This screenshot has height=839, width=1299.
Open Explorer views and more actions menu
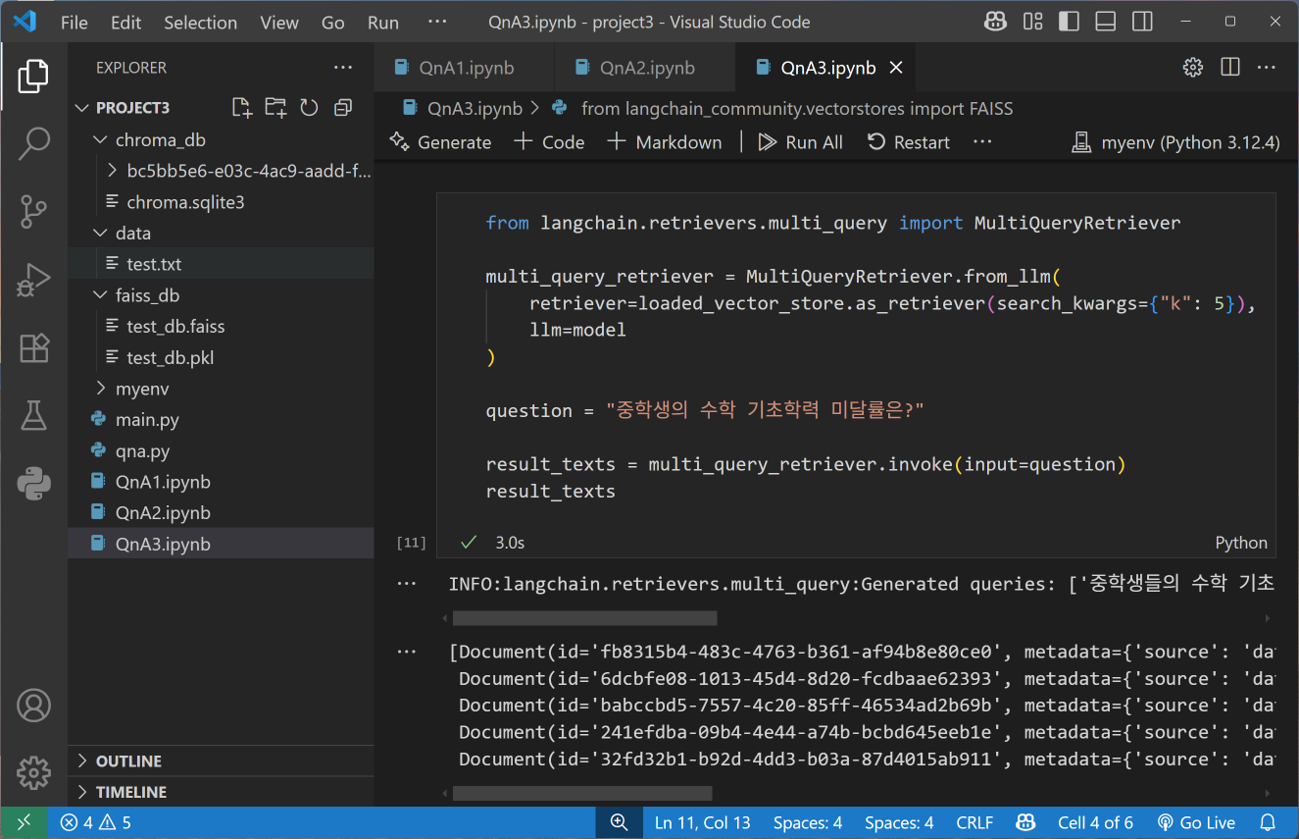[x=343, y=67]
